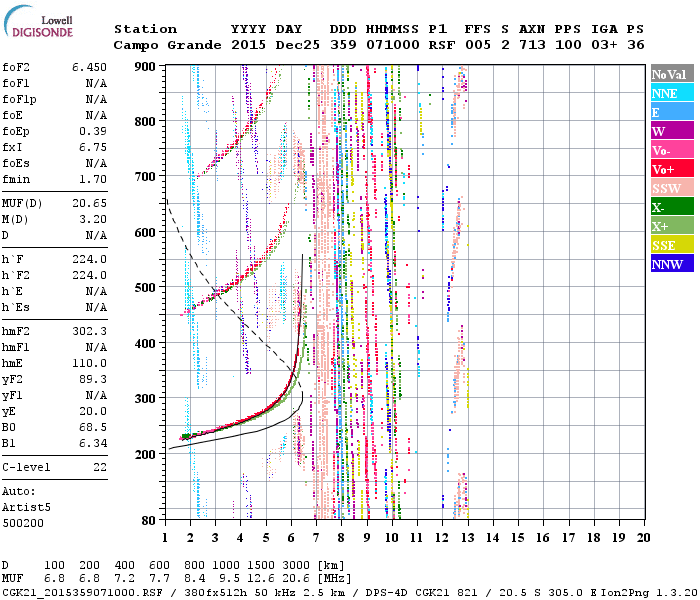
Task: Click the station name Campo Grande
Action: tap(167, 45)
